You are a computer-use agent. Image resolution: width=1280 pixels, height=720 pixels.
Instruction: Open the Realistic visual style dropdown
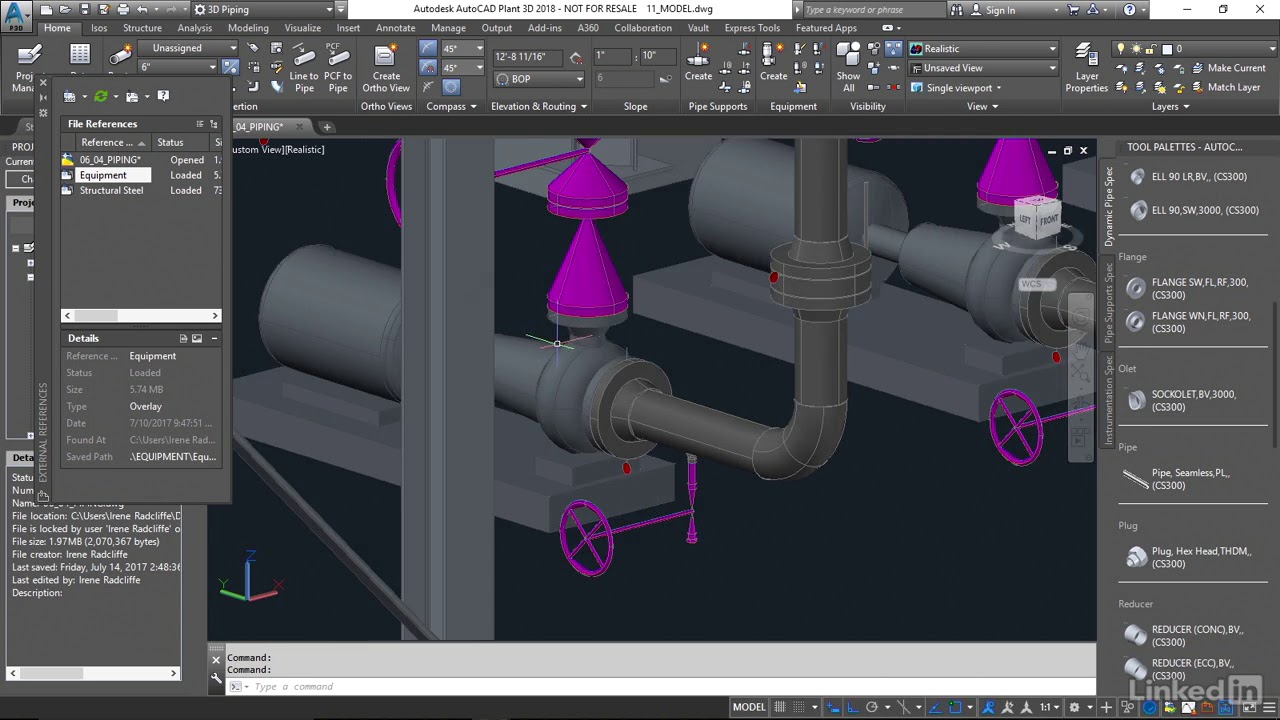click(x=982, y=48)
